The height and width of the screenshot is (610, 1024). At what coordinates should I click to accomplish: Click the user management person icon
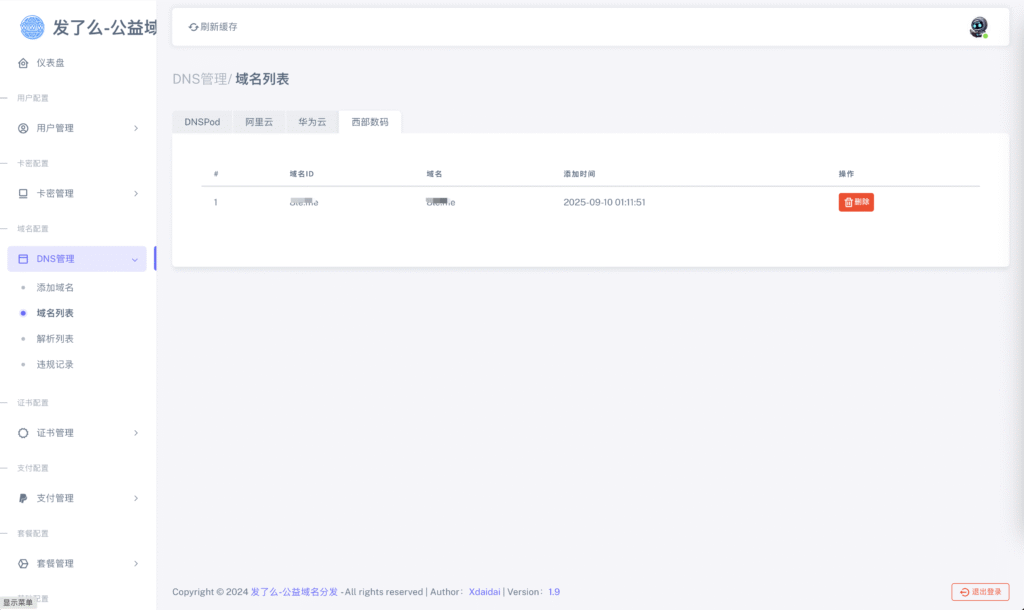pyautogui.click(x=23, y=128)
